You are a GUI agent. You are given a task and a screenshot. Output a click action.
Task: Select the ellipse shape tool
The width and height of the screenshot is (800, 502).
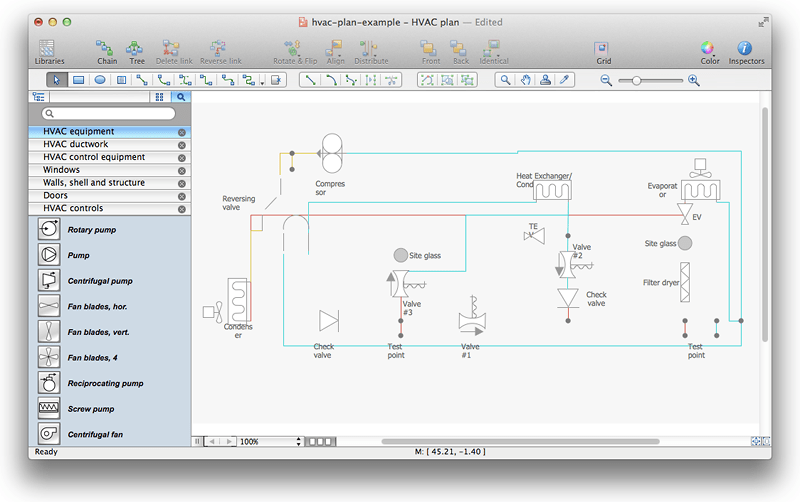[x=100, y=80]
